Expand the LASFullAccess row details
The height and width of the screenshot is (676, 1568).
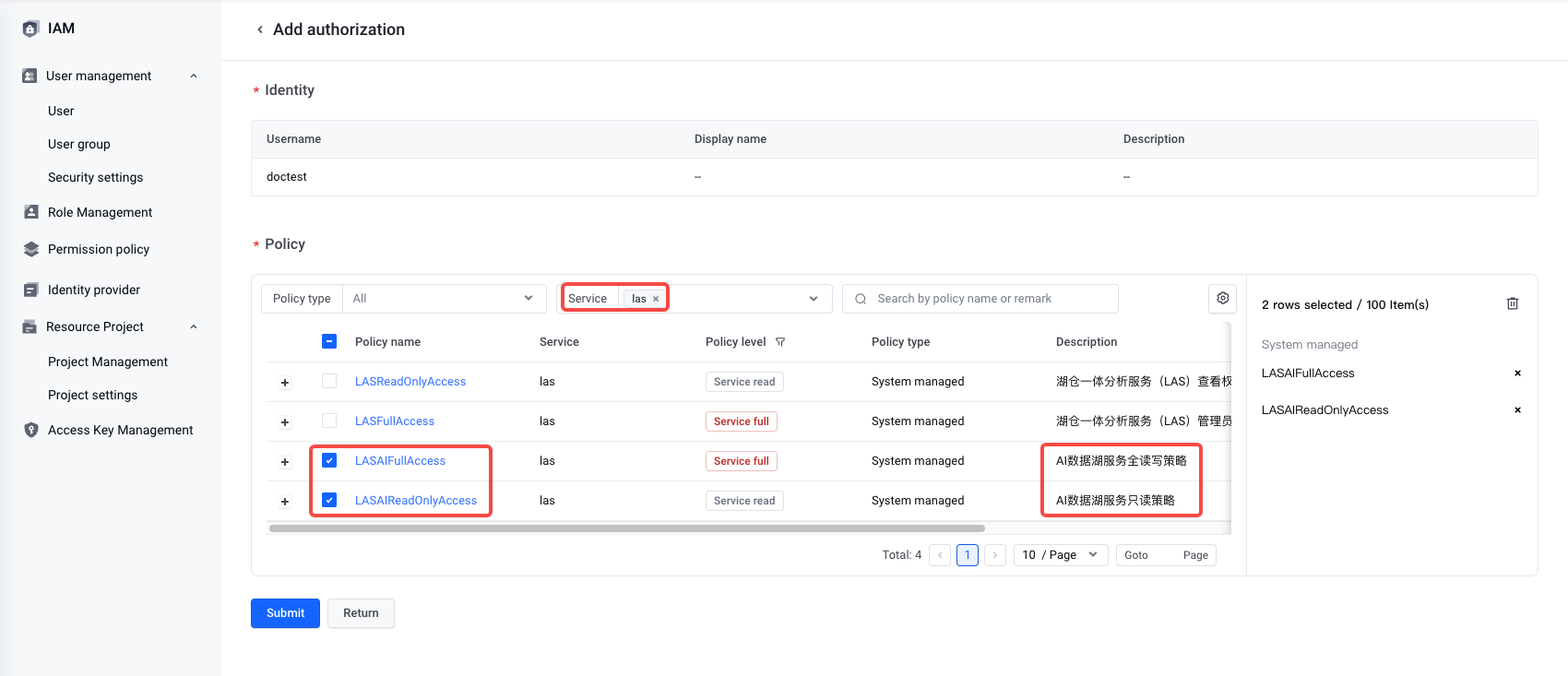click(x=285, y=422)
